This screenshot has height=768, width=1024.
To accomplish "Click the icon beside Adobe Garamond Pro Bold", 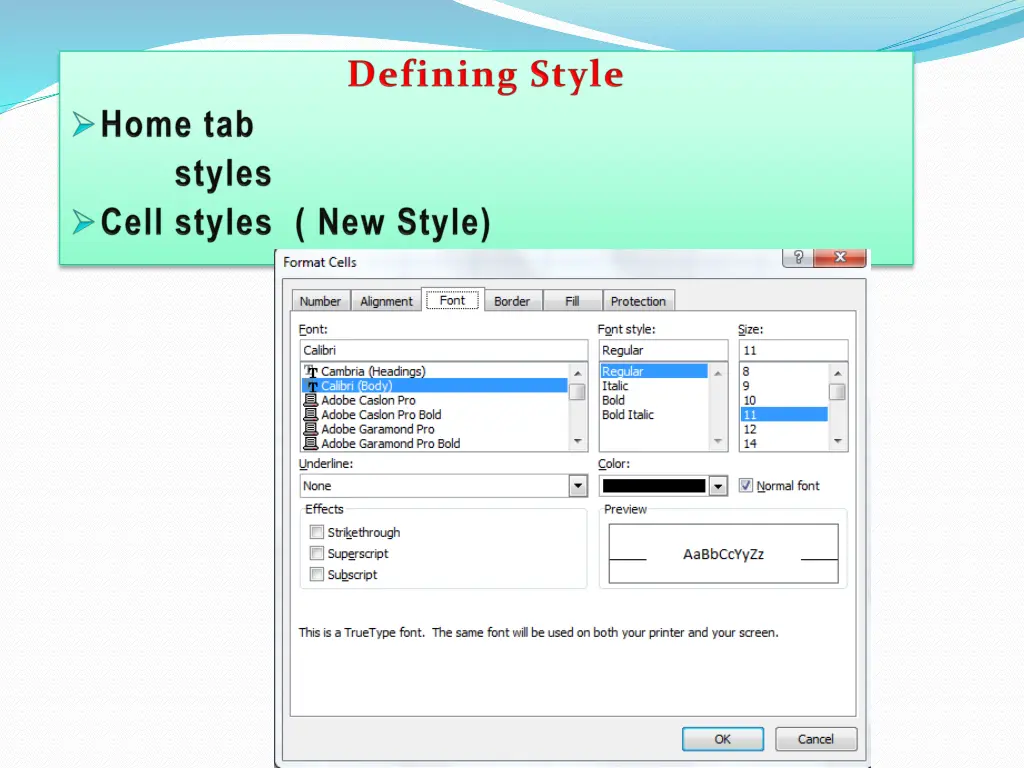I will (x=311, y=443).
